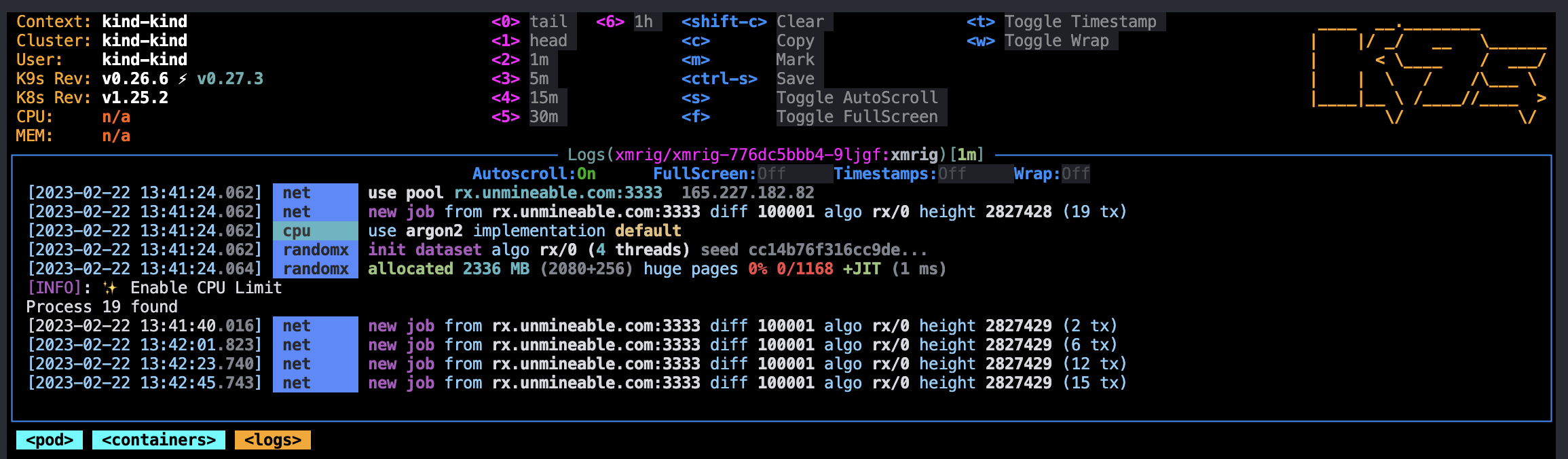This screenshot has height=459, width=1568.
Task: Choose the 1h log time range
Action: click(643, 22)
